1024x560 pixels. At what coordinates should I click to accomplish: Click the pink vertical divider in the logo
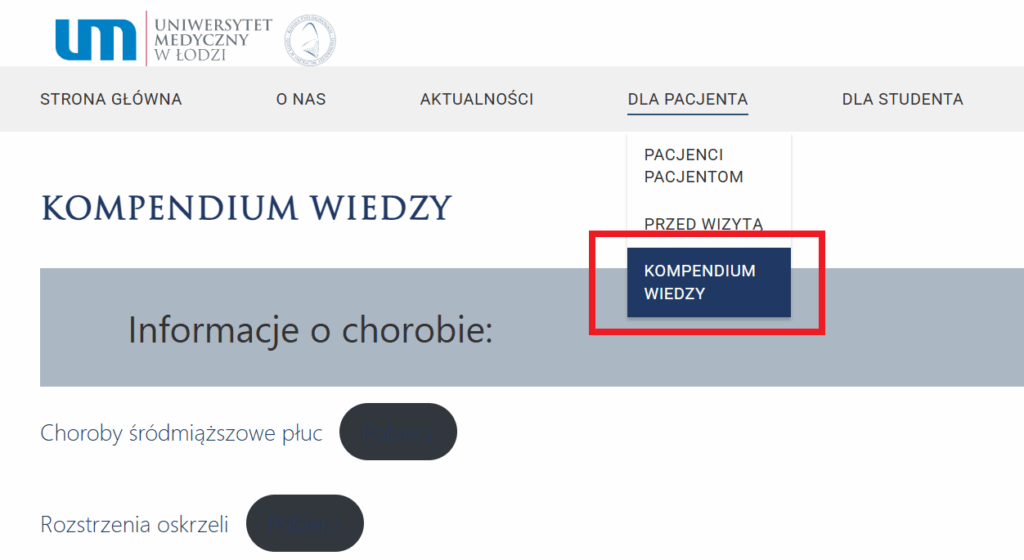point(146,38)
